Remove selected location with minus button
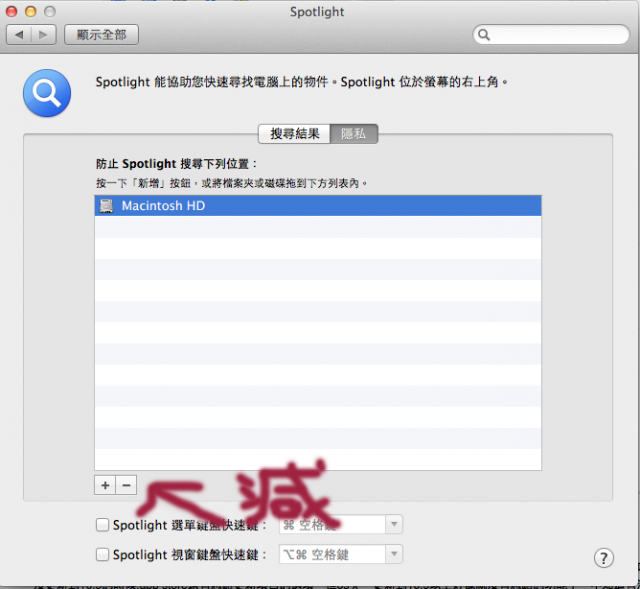Screen dimensions: 640x589 [127, 485]
